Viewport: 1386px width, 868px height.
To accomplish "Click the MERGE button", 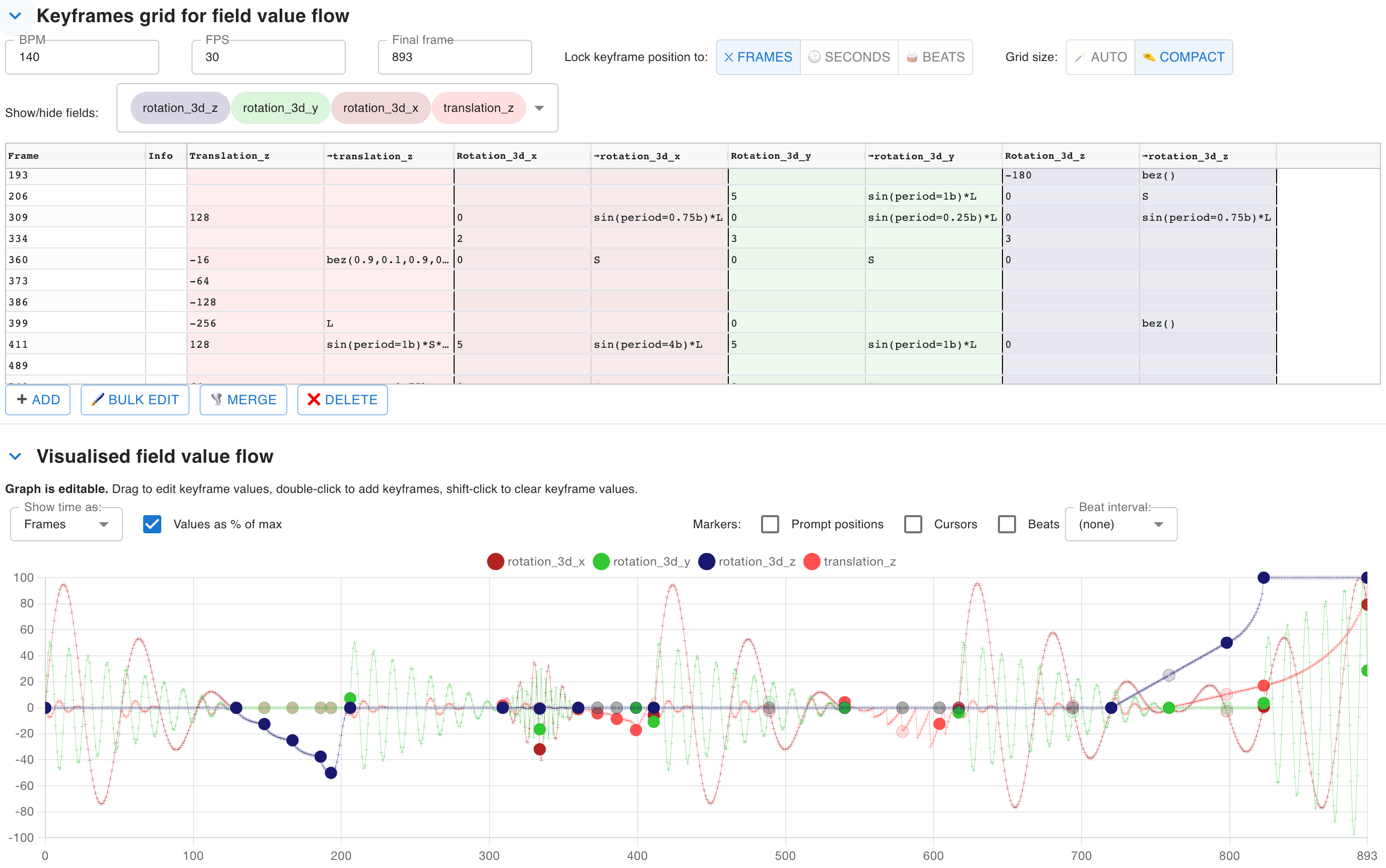I will [243, 400].
